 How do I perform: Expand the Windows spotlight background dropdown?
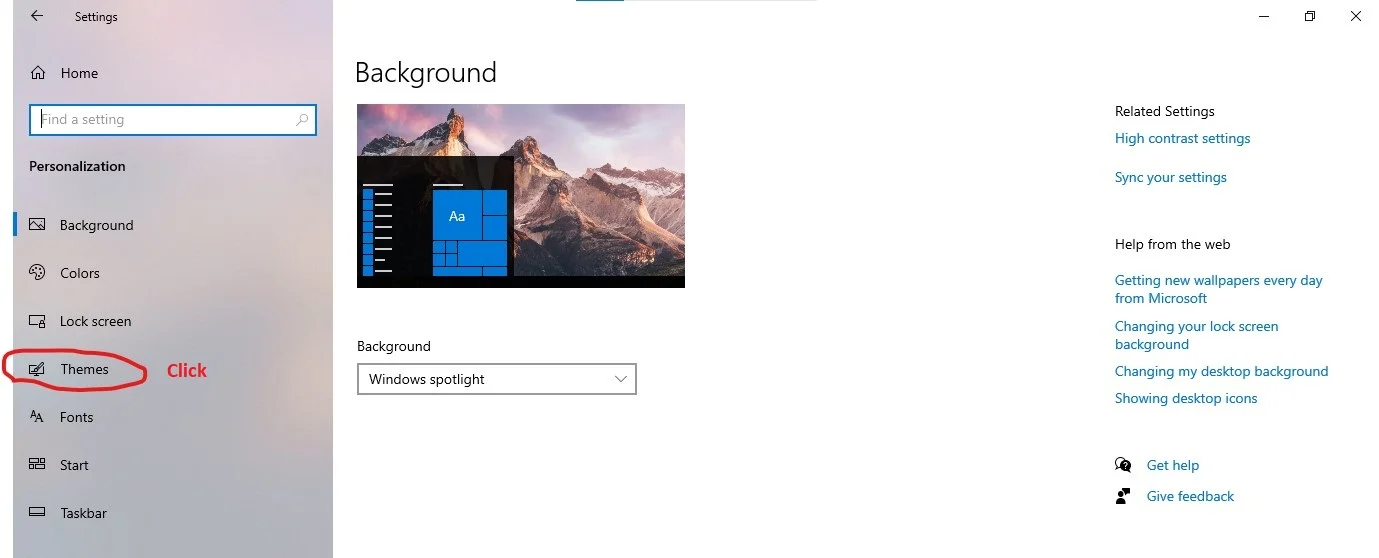click(496, 379)
